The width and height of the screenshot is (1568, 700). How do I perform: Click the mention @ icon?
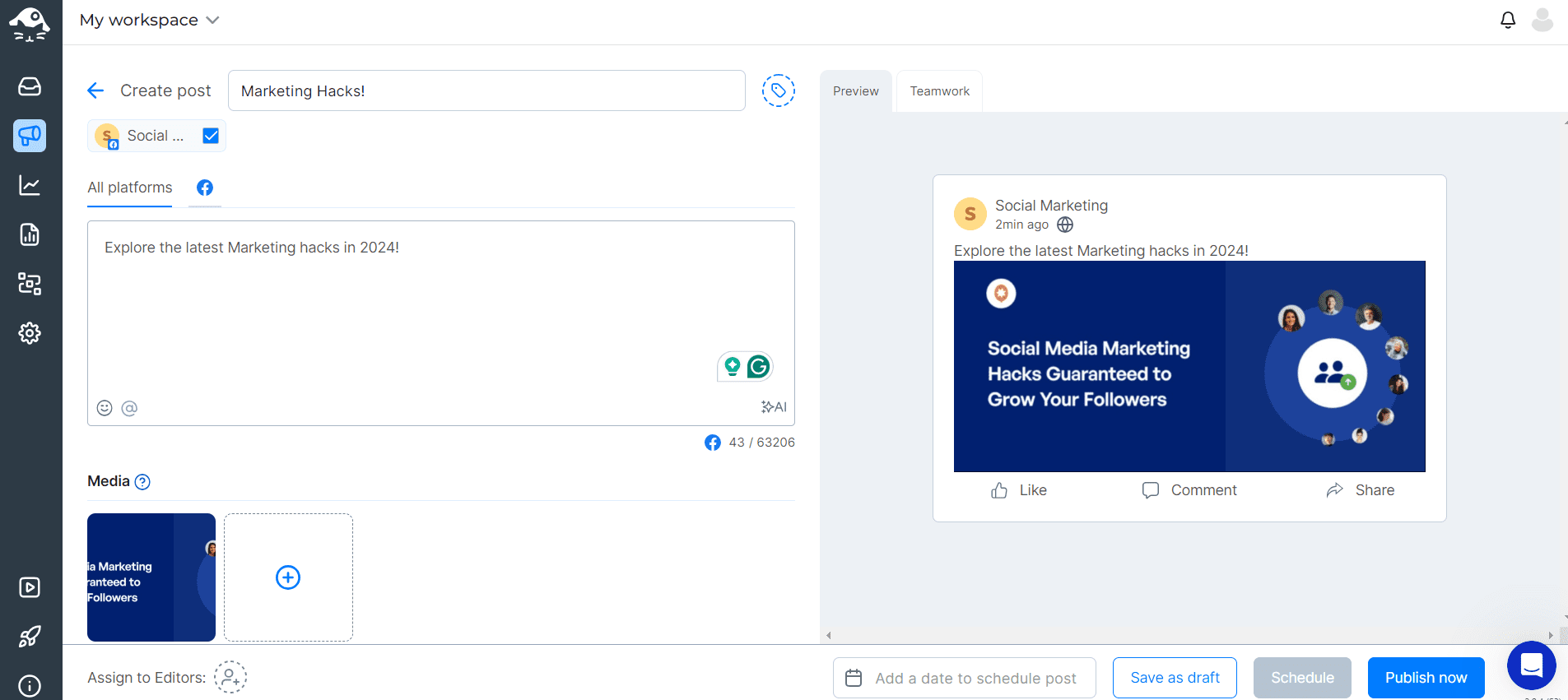click(129, 408)
